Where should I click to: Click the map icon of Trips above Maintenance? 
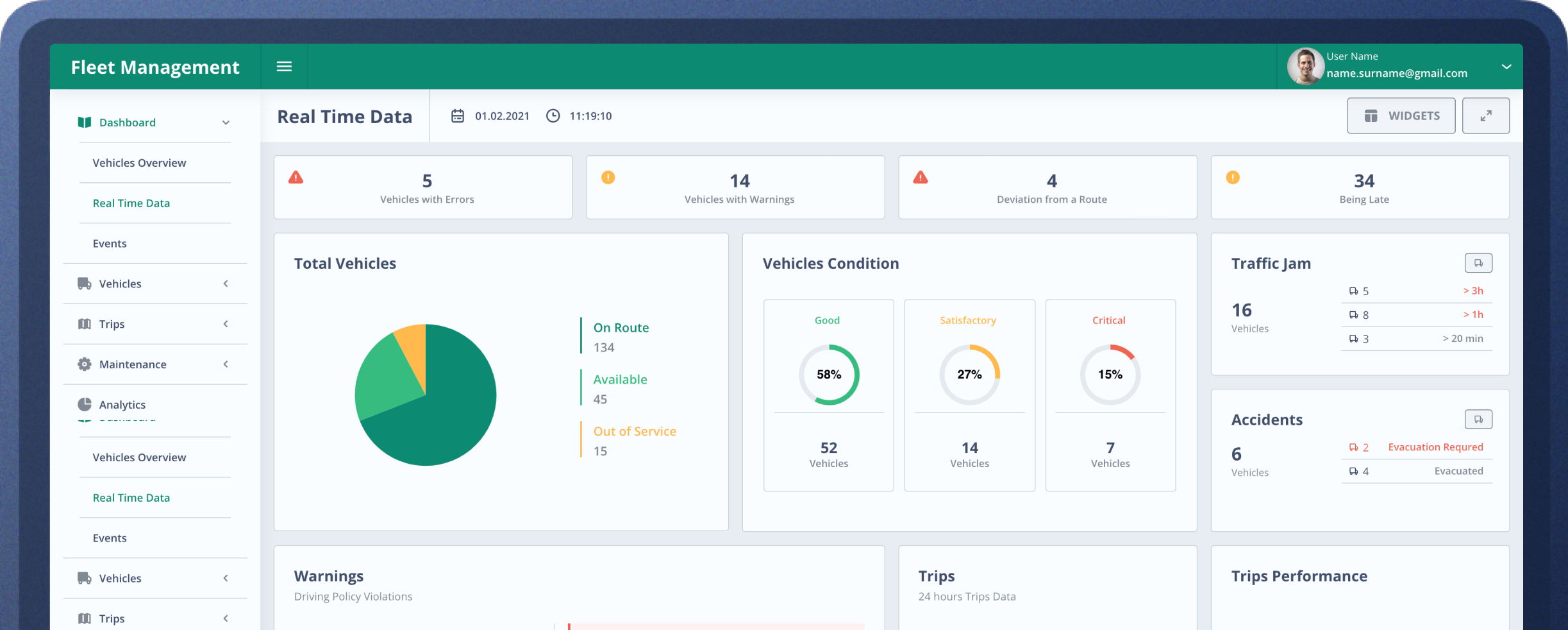click(85, 324)
